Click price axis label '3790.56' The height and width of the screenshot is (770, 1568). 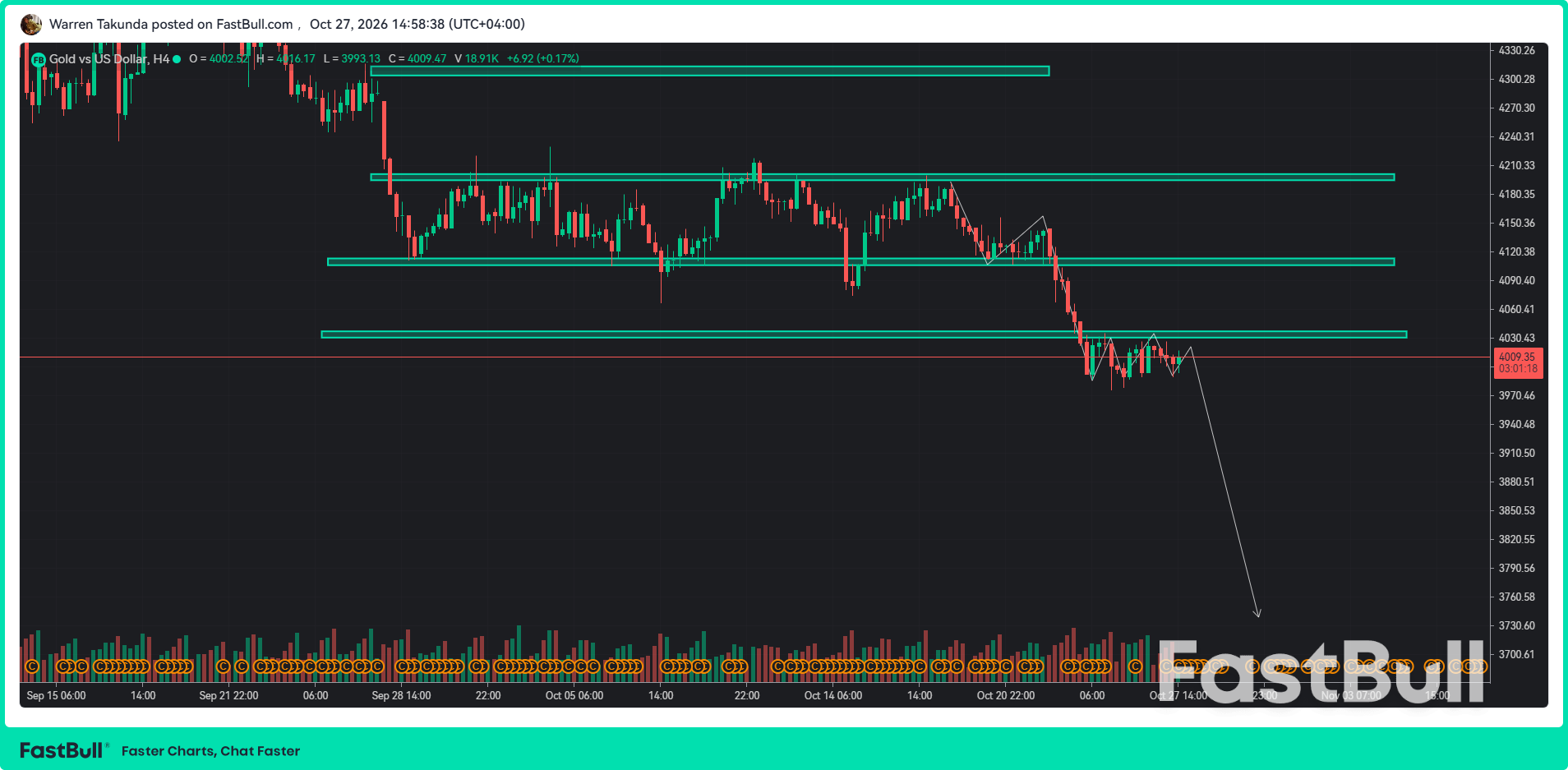[x=1516, y=569]
